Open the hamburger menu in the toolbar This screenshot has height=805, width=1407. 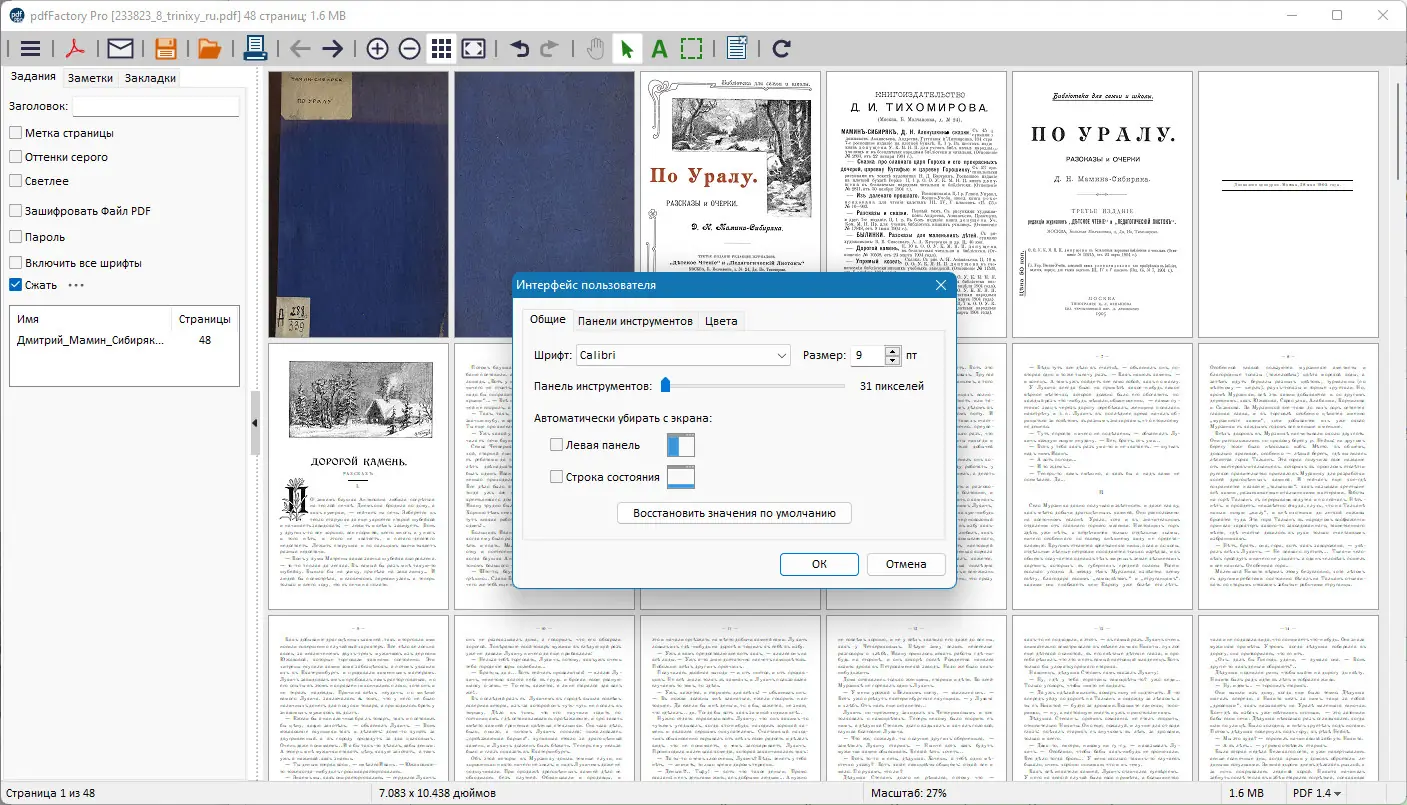31,48
